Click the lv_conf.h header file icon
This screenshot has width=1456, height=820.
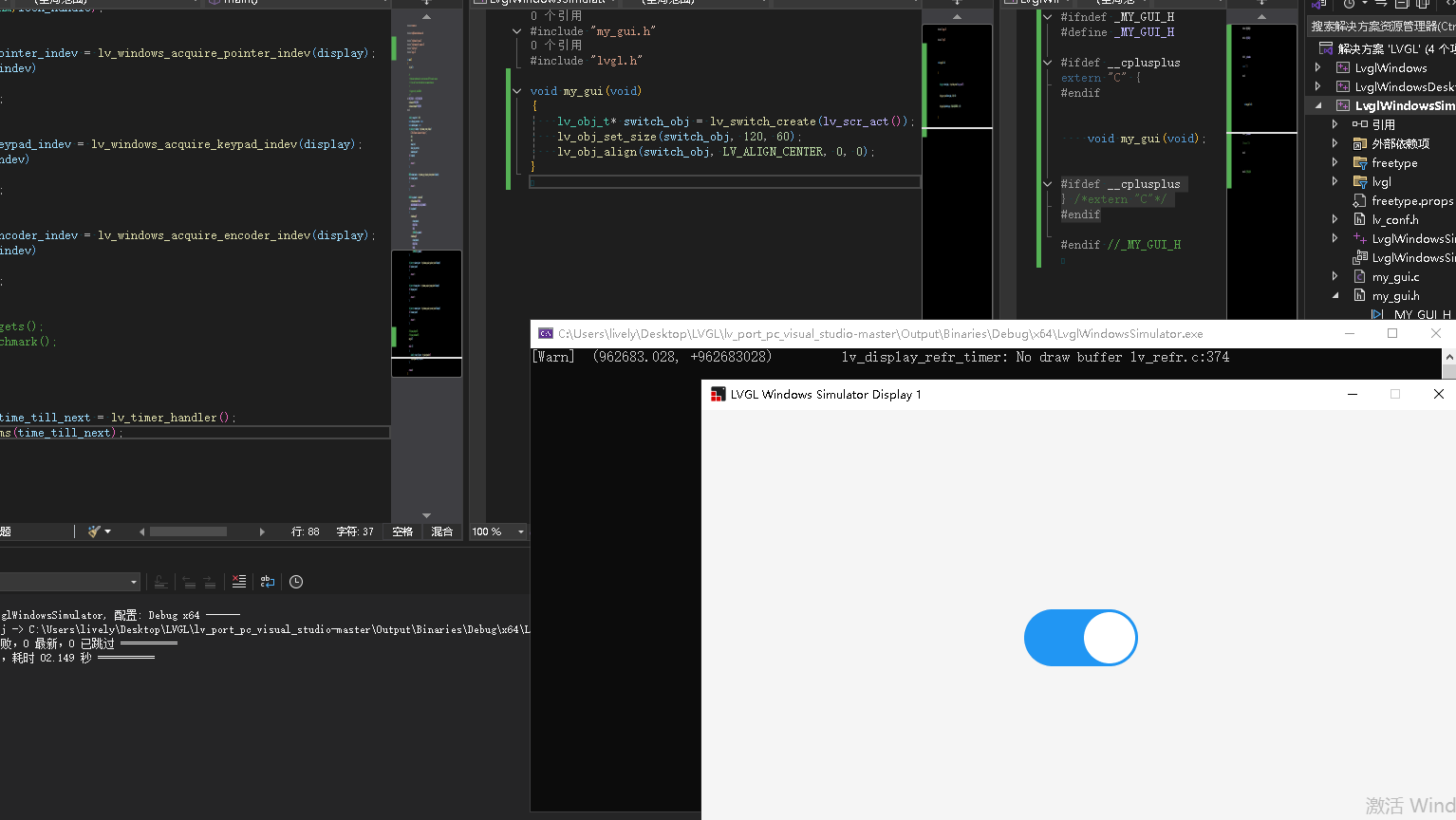(x=1360, y=219)
